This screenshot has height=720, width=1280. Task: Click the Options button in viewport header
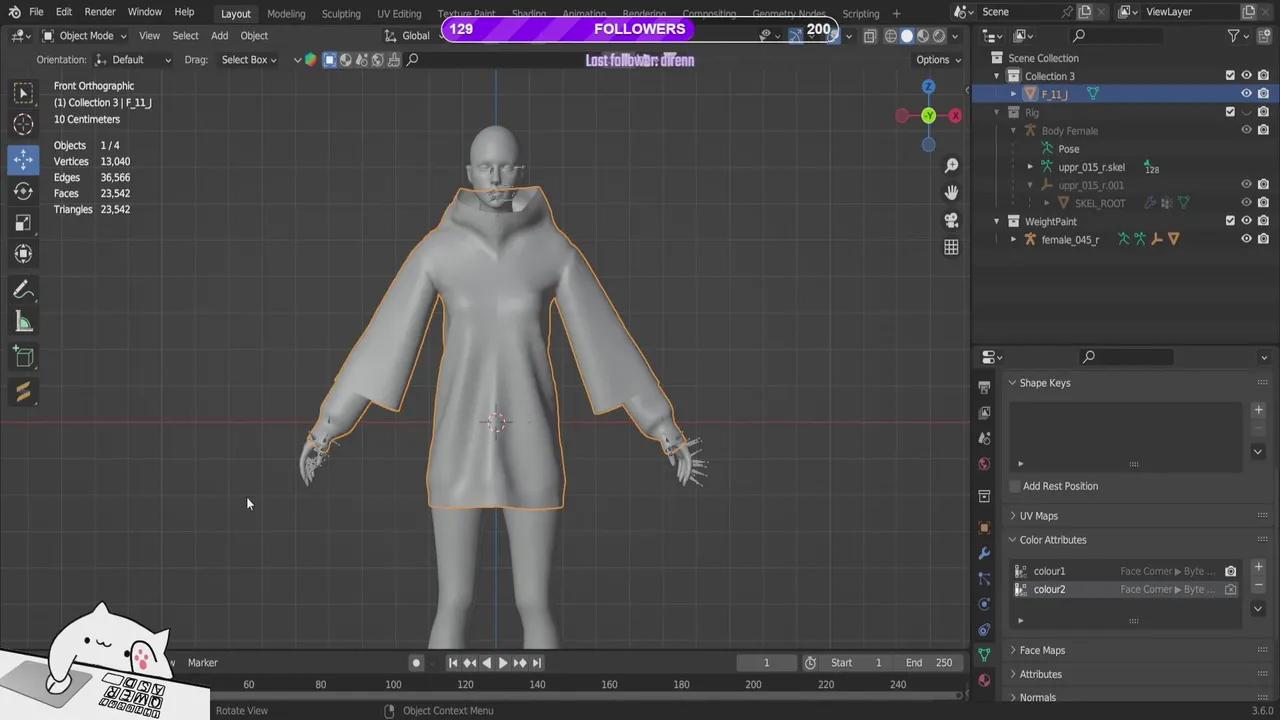point(937,60)
